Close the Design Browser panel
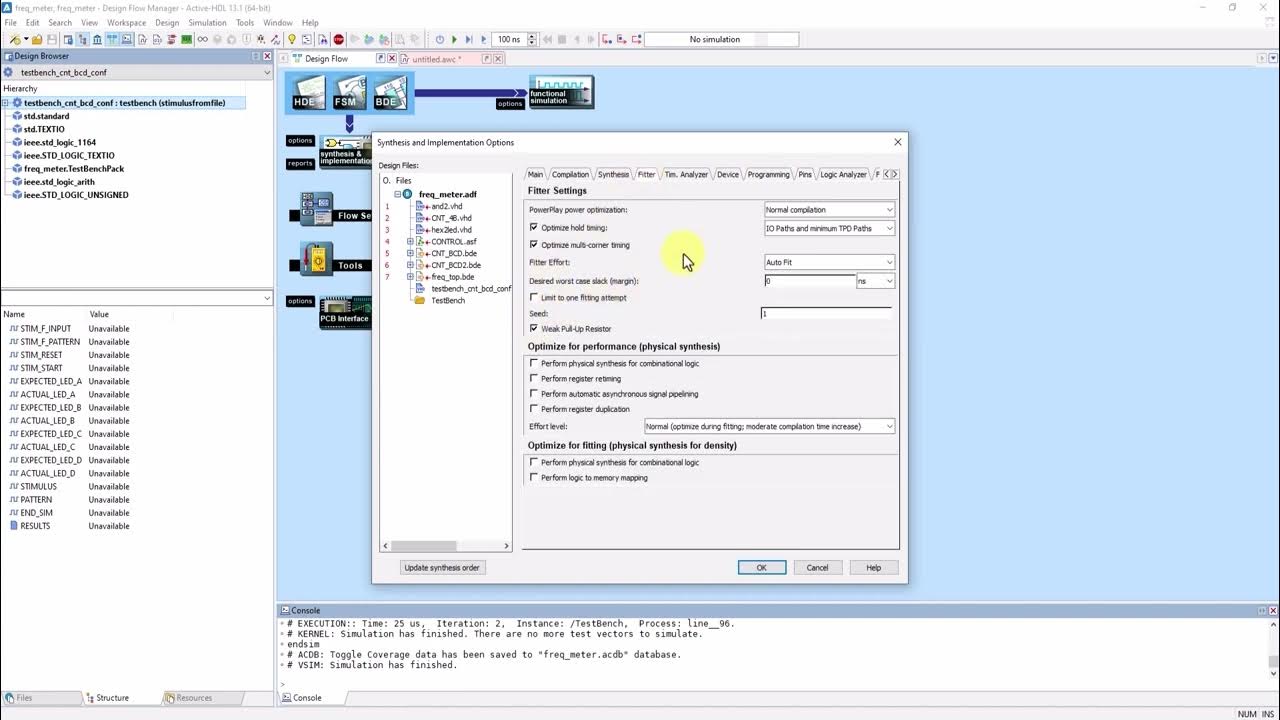Image resolution: width=1280 pixels, height=720 pixels. 268,56
